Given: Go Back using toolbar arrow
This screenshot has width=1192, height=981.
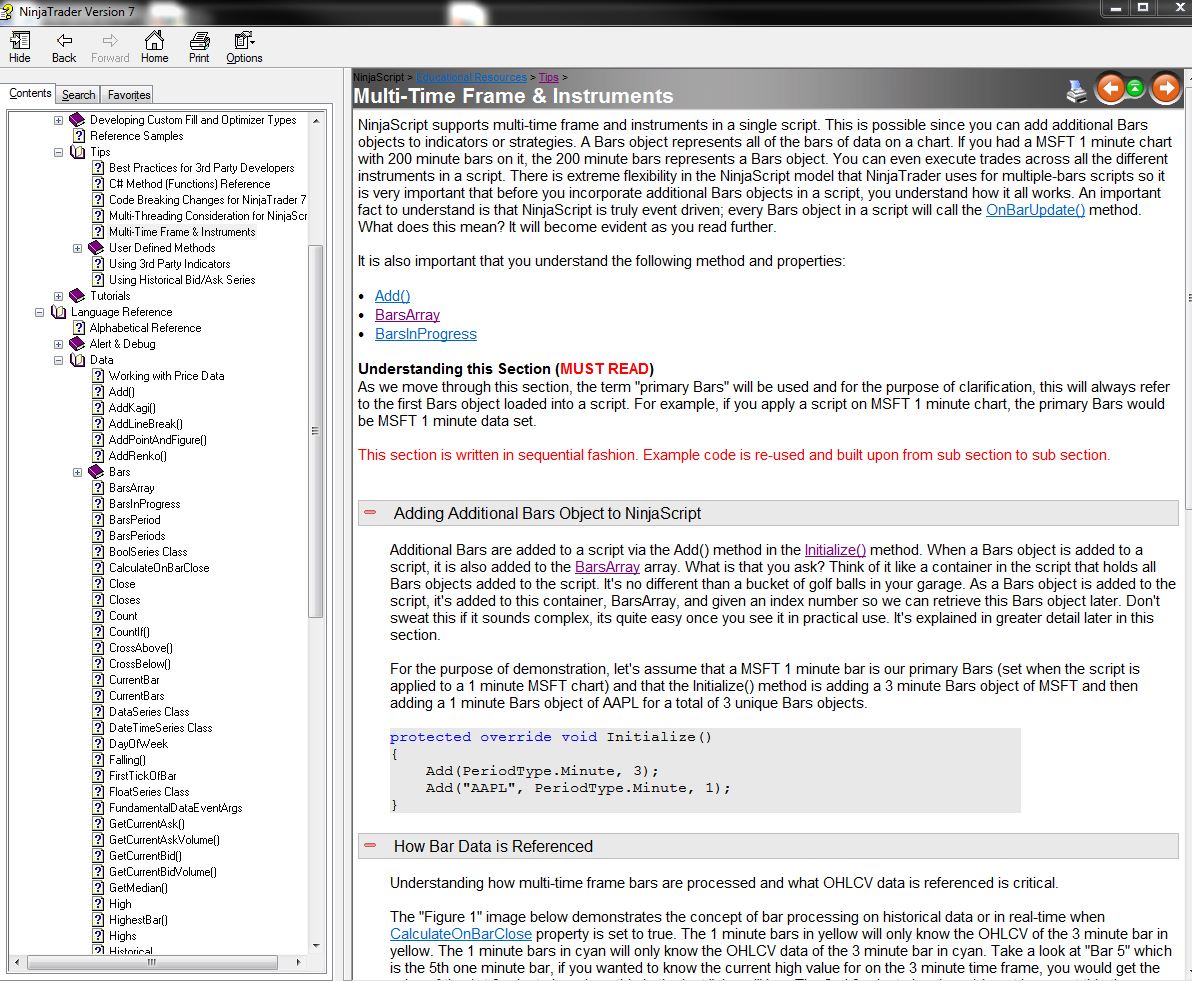Looking at the screenshot, I should 64,47.
